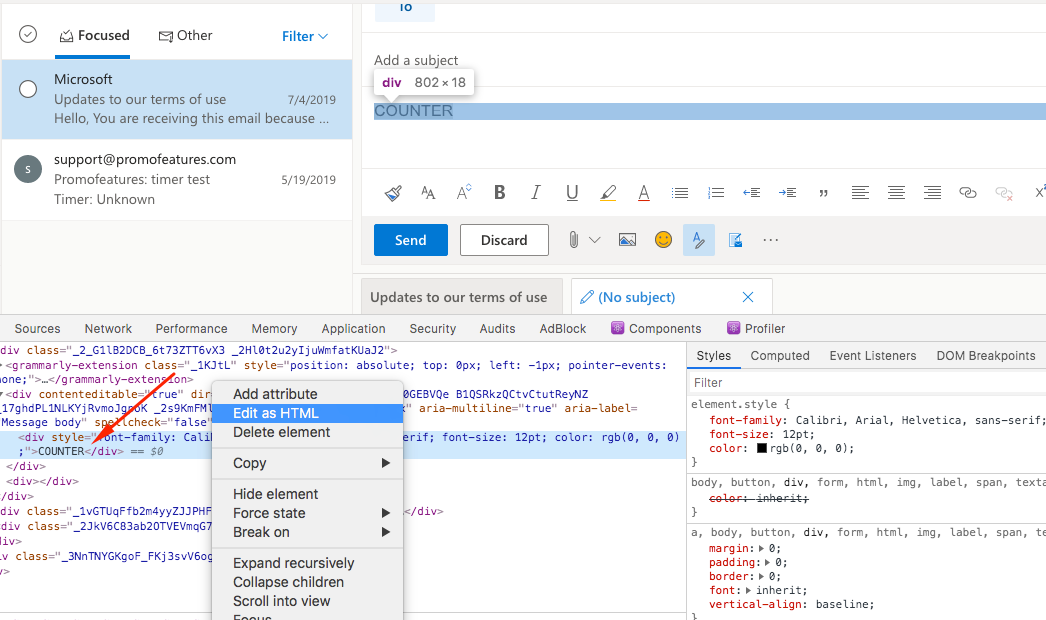Image resolution: width=1046 pixels, height=620 pixels.
Task: Expand the border property triangle
Action: (762, 577)
